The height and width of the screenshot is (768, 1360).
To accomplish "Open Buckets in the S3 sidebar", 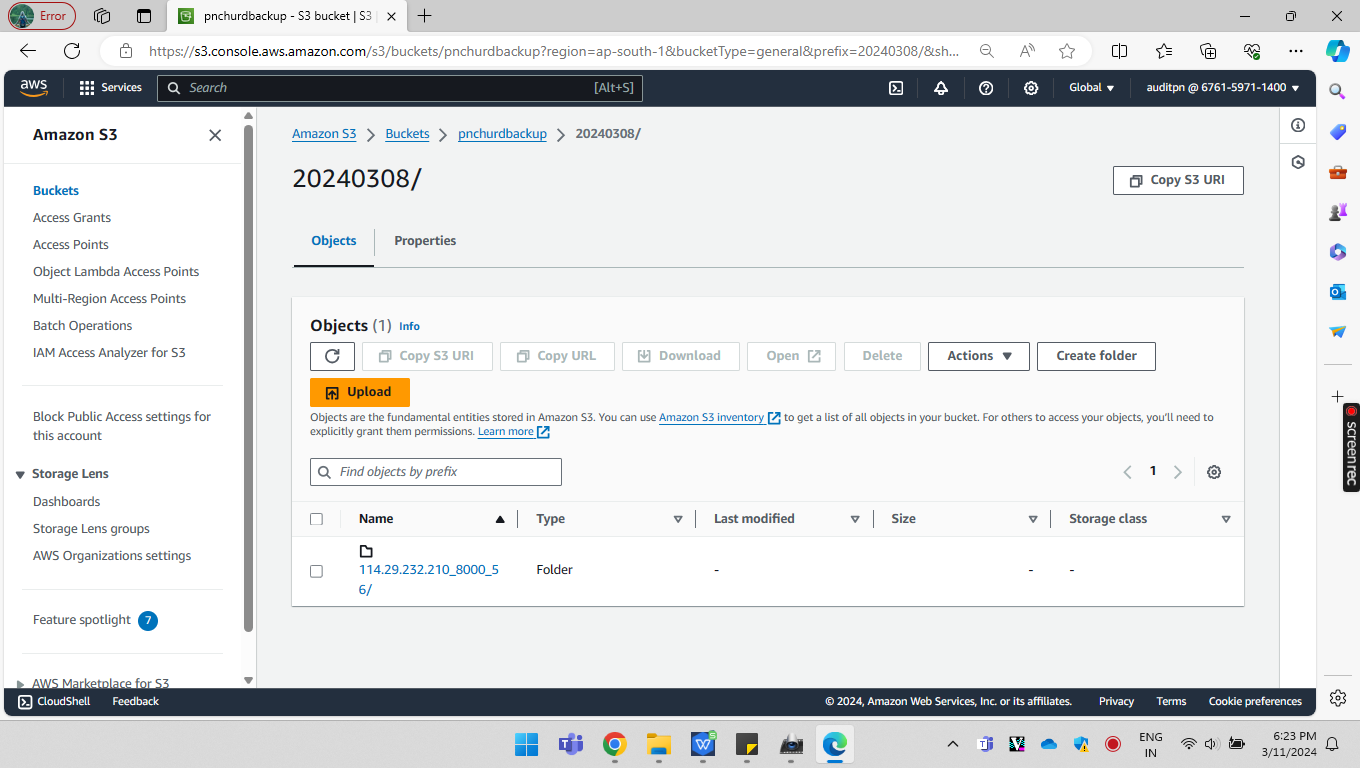I will [x=56, y=191].
